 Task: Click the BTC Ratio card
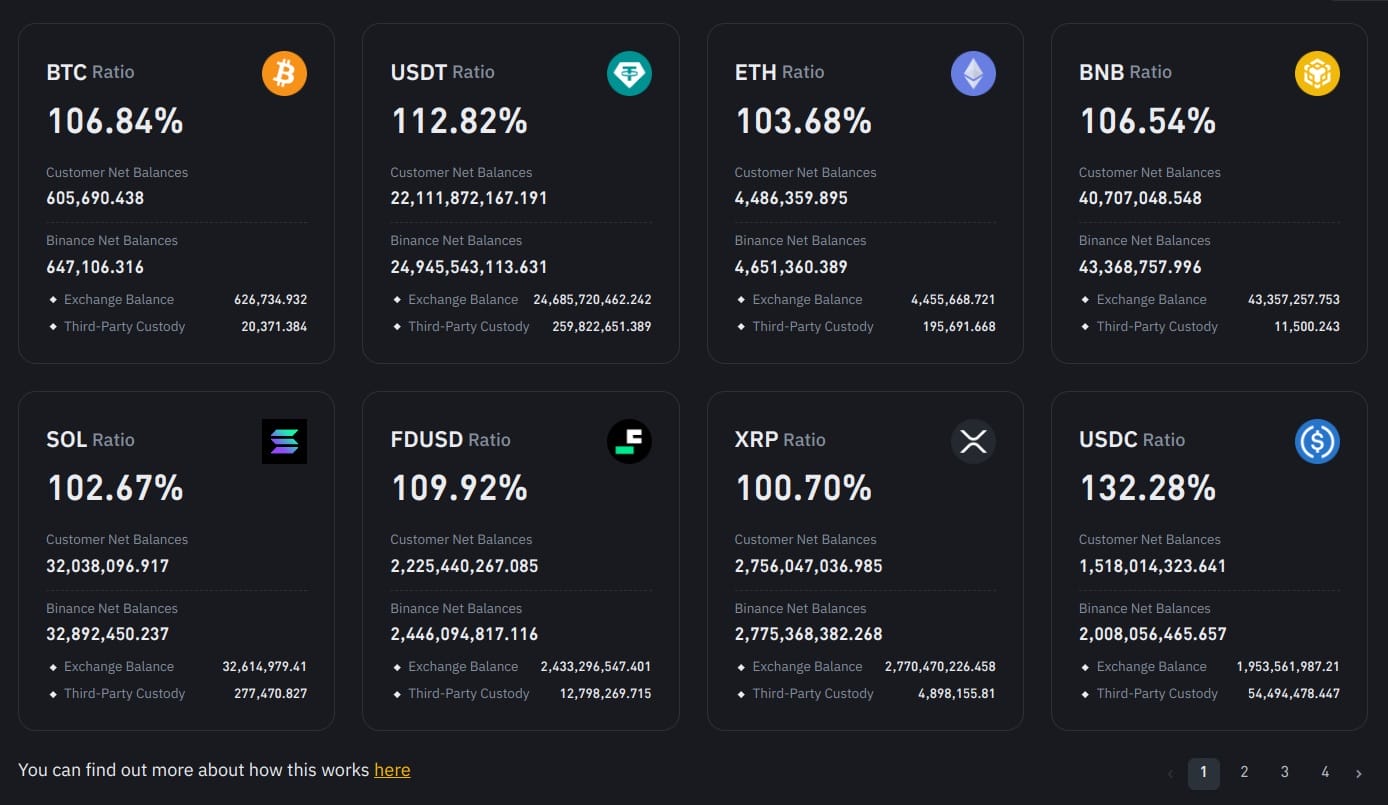click(176, 192)
